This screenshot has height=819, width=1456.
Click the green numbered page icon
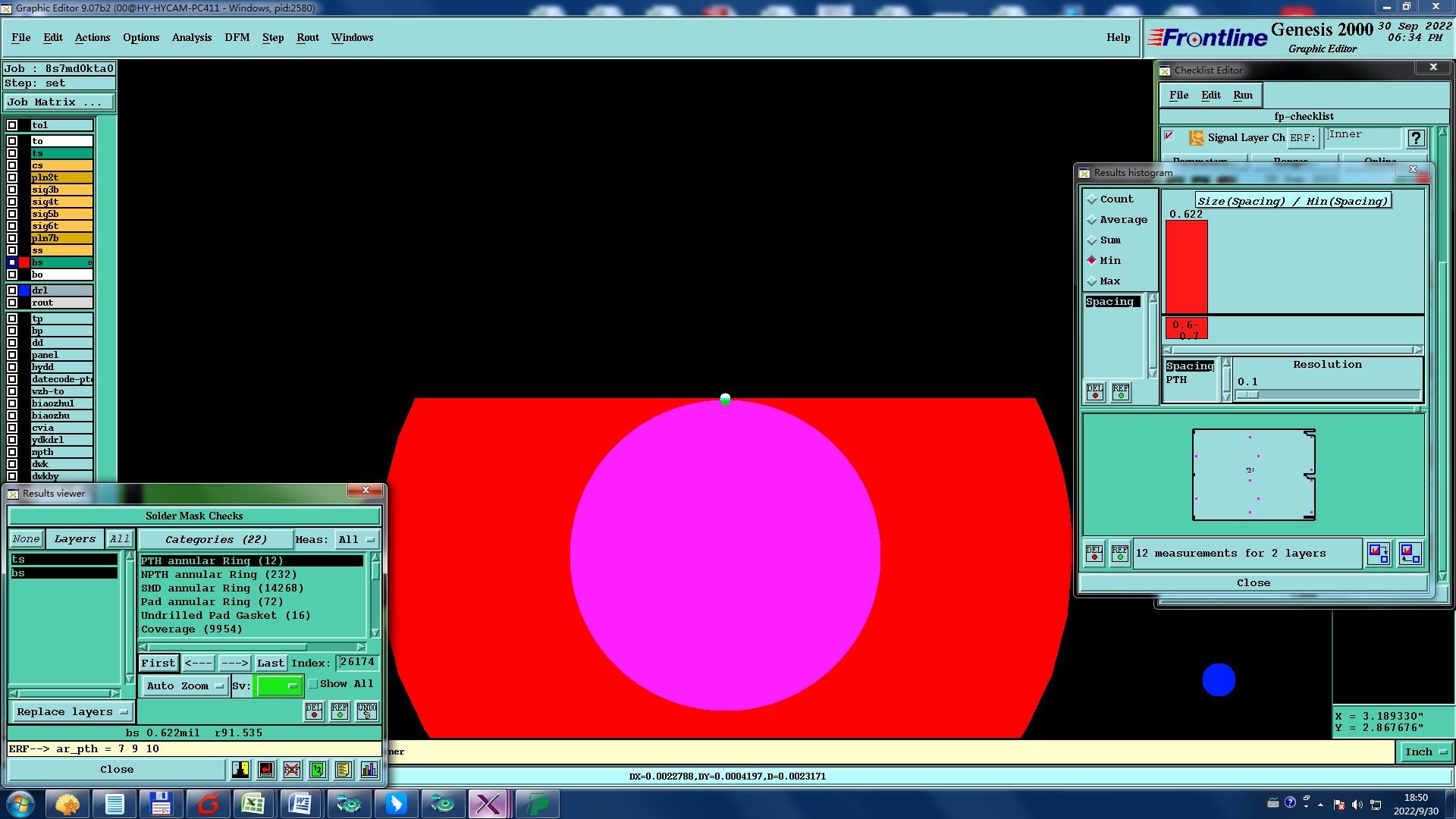(317, 770)
